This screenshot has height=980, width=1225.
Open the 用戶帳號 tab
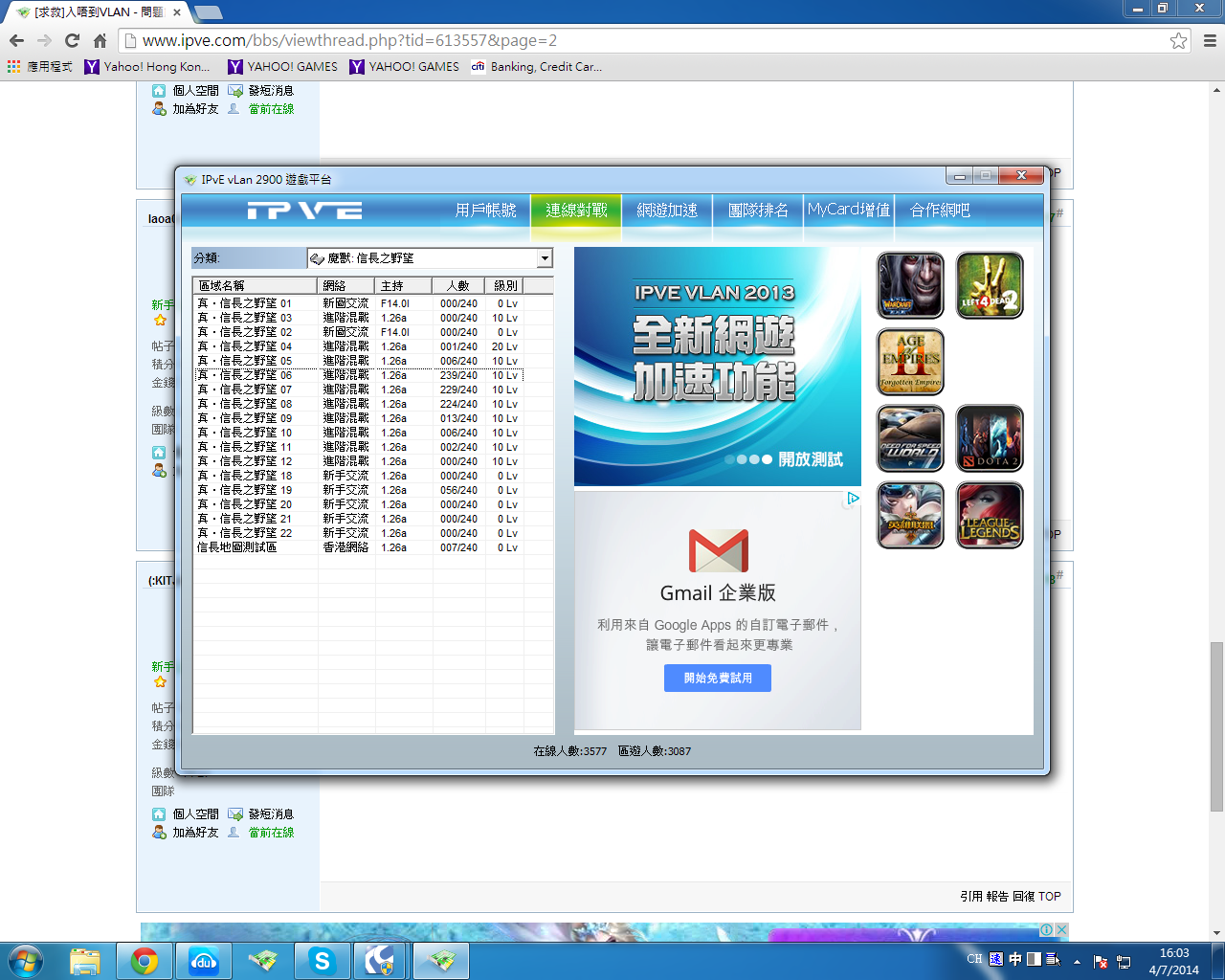pyautogui.click(x=485, y=211)
